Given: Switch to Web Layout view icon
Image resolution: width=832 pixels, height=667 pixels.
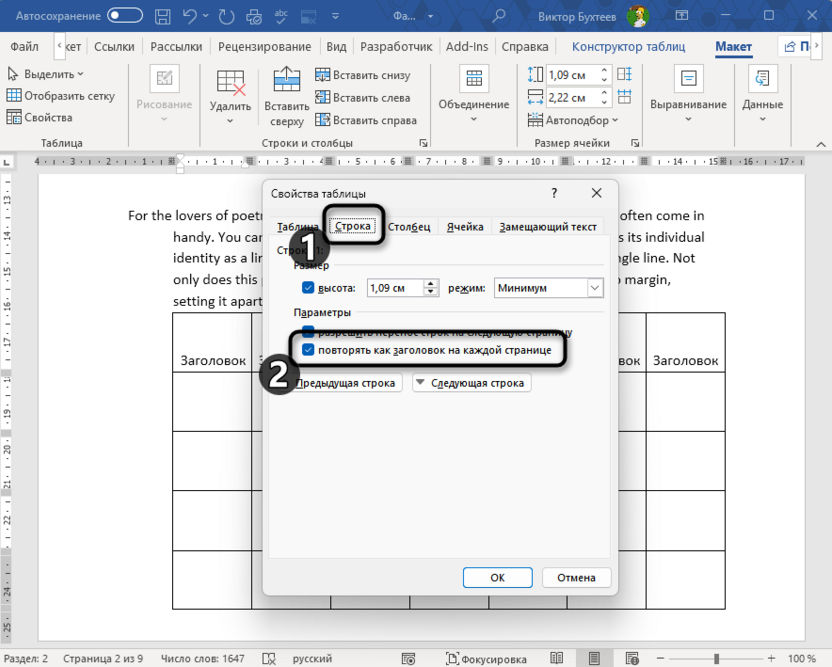Looking at the screenshot, I should tap(632, 659).
